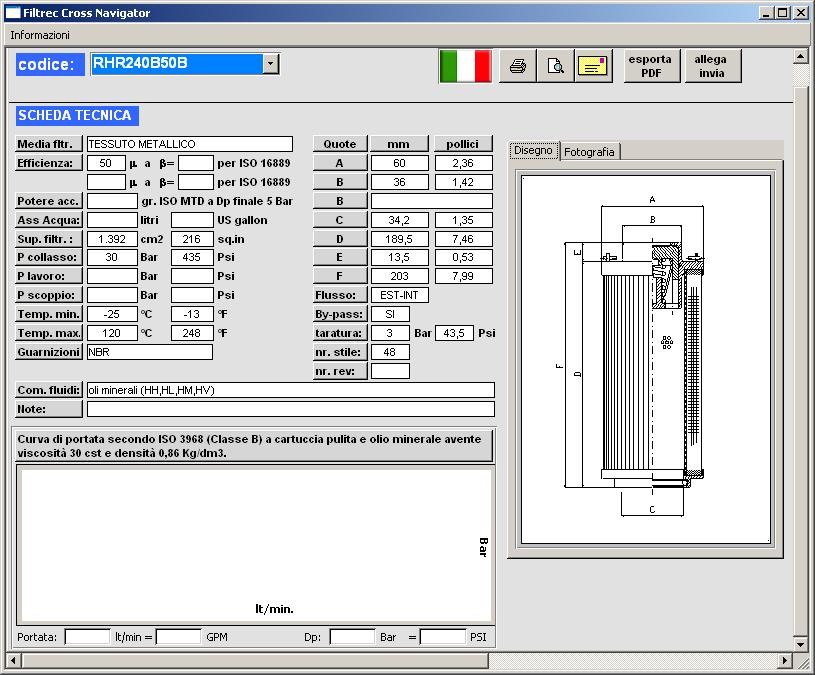The height and width of the screenshot is (675, 815).
Task: Click the Guarnizioni label button
Action: point(49,352)
